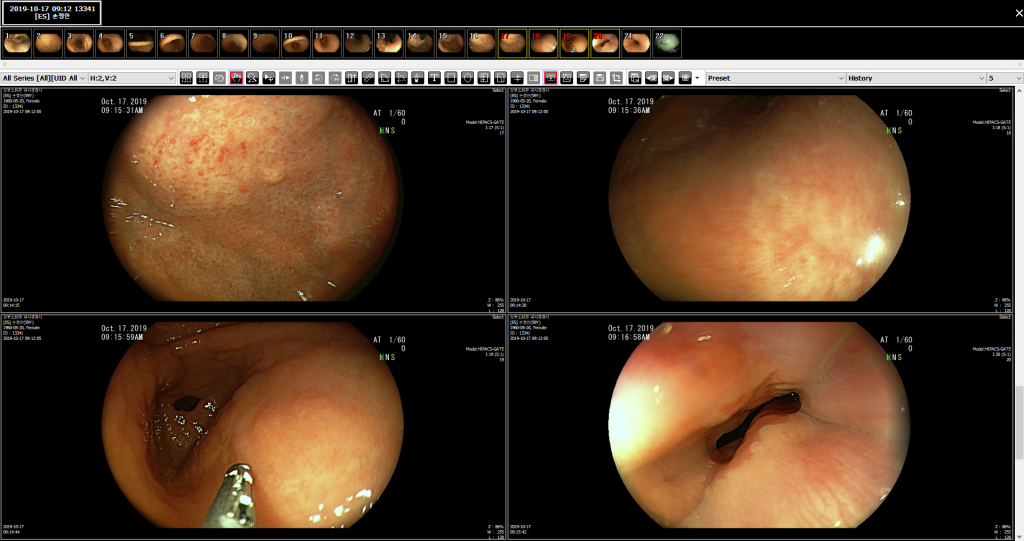Select greenish thumbnail number 22
The image size is (1024, 541).
(667, 43)
